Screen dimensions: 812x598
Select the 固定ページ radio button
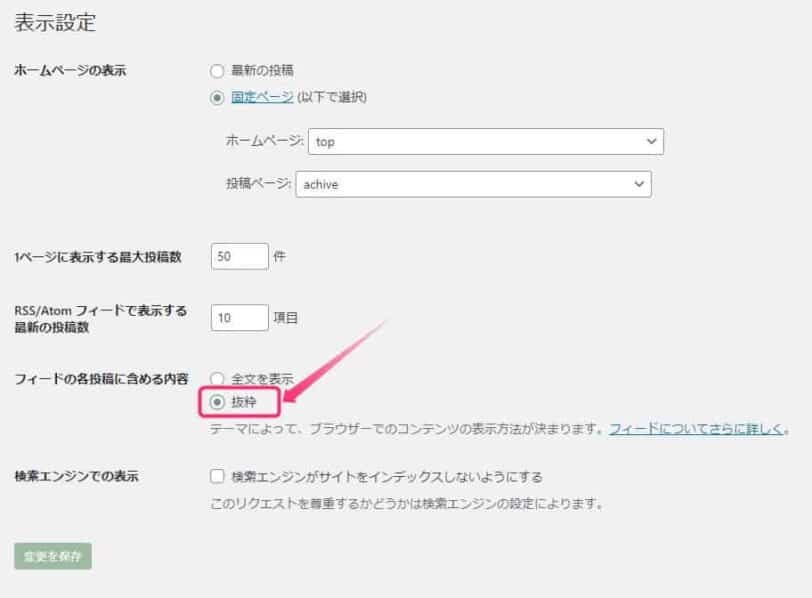[217, 97]
